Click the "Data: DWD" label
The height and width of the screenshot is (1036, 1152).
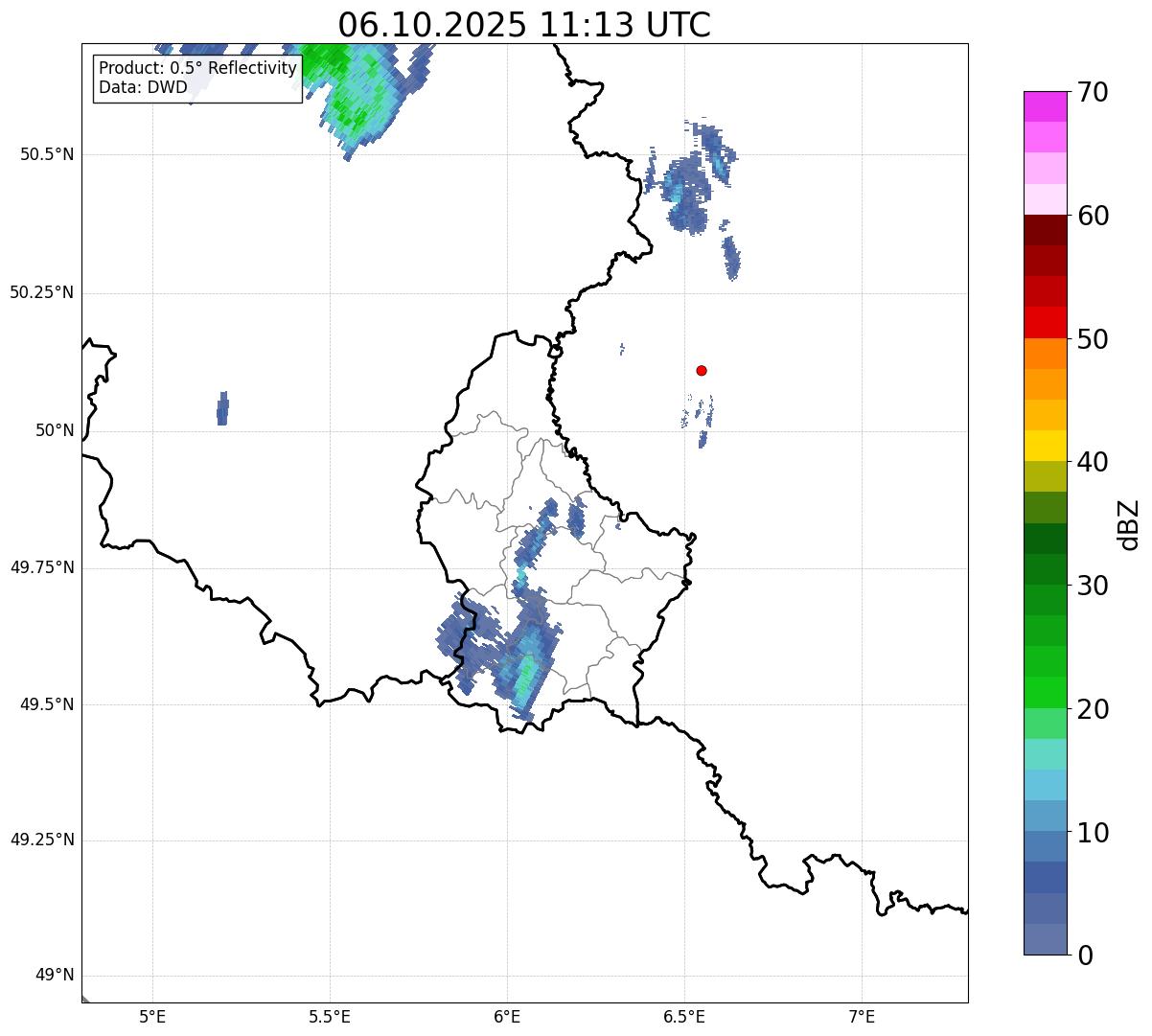[x=143, y=88]
